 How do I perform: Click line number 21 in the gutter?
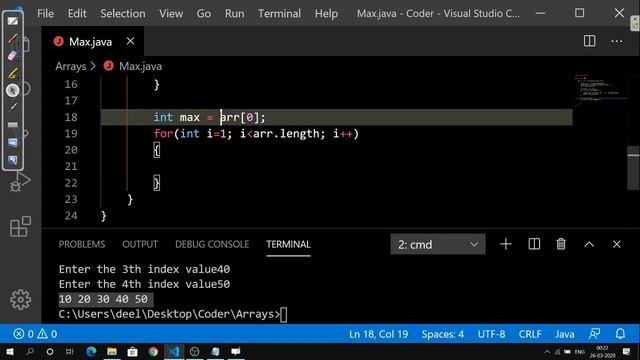pos(71,166)
